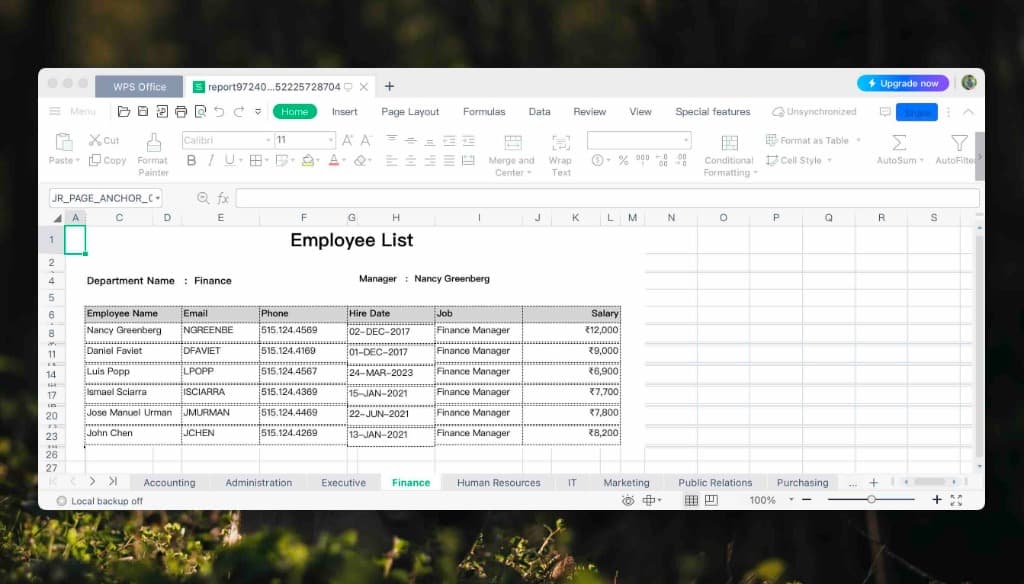Screen dimensions: 1024x584
Task: Toggle center text horizontally
Action: point(410,161)
